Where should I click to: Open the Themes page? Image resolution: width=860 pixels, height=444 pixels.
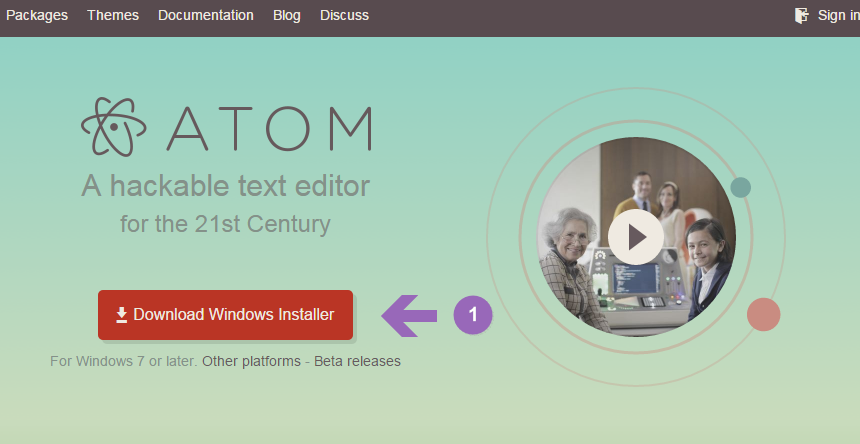pyautogui.click(x=113, y=15)
